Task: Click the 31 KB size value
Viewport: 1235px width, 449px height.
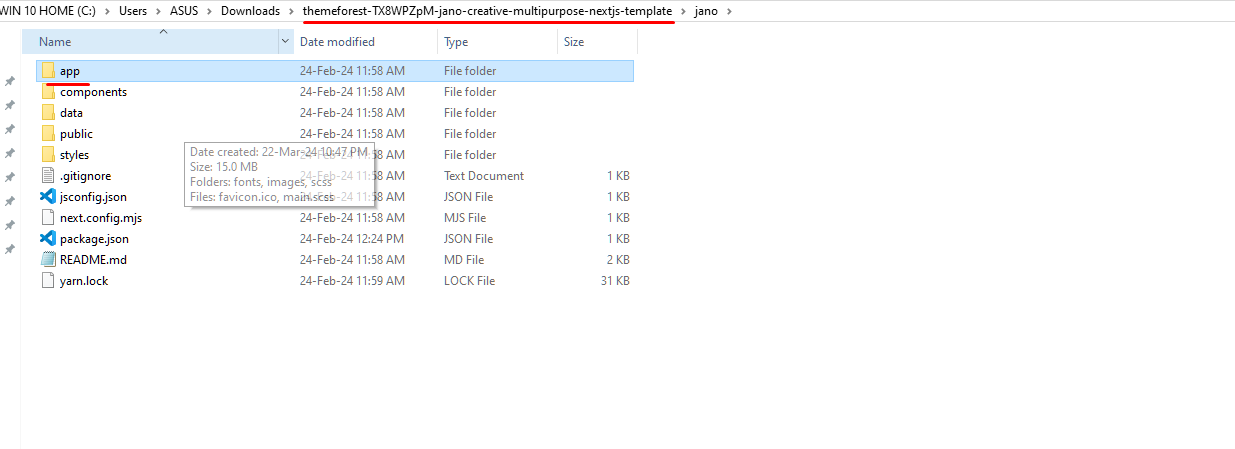Action: click(x=614, y=281)
